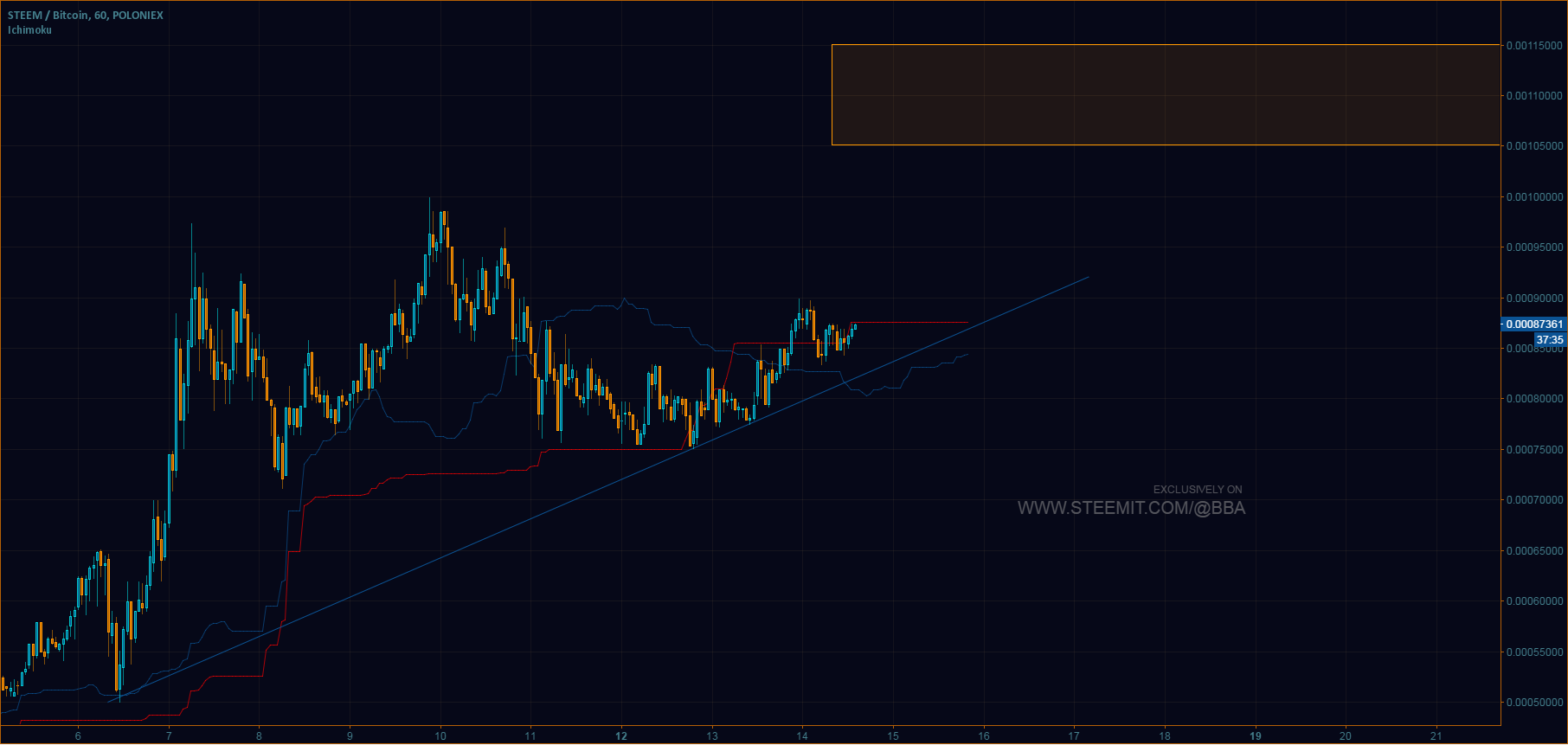
Task: Click the 0.00080000 price axis label
Action: (1534, 399)
